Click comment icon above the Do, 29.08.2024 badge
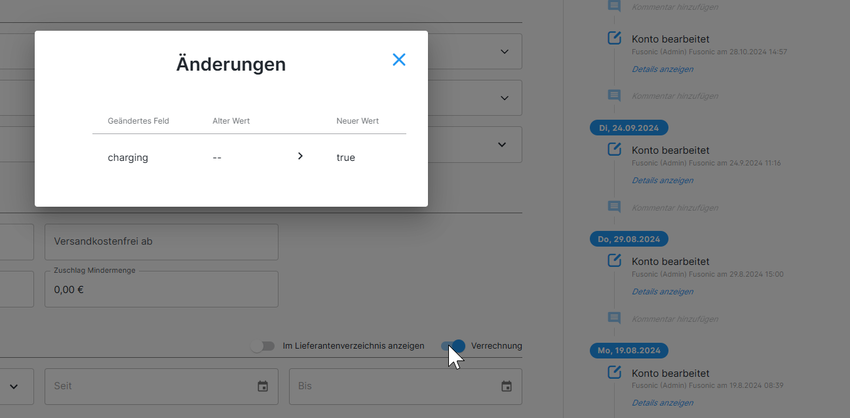The height and width of the screenshot is (418, 850). click(614, 207)
